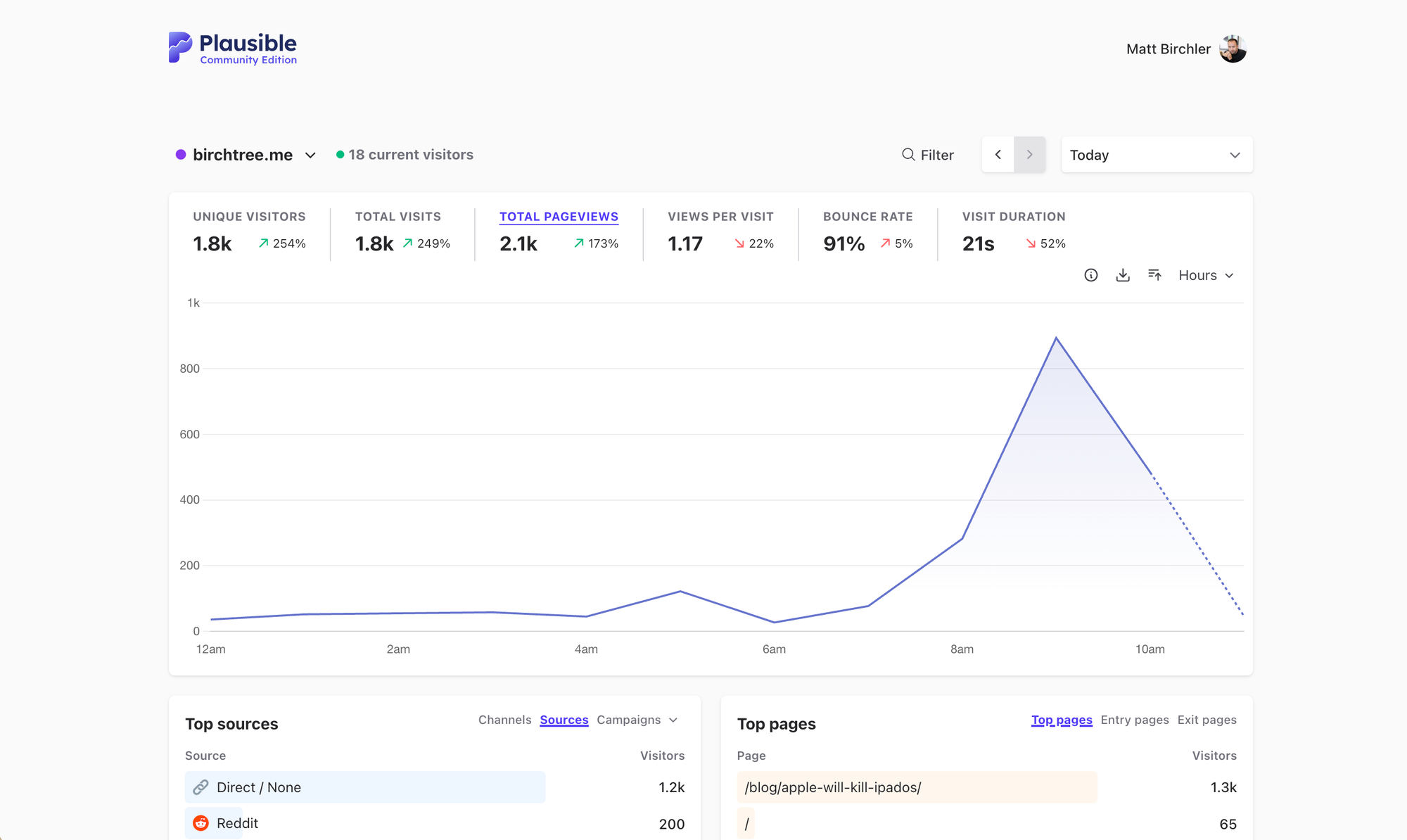This screenshot has width=1407, height=840.
Task: Select the Exit pages tab
Action: 1207,720
